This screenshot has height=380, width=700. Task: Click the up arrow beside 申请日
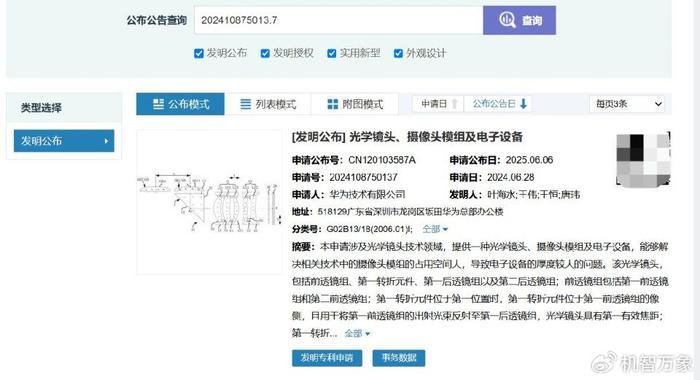tap(454, 104)
